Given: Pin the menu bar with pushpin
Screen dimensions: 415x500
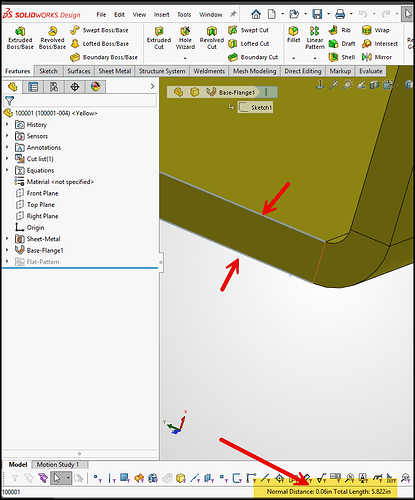Looking at the screenshot, I should pos(233,14).
